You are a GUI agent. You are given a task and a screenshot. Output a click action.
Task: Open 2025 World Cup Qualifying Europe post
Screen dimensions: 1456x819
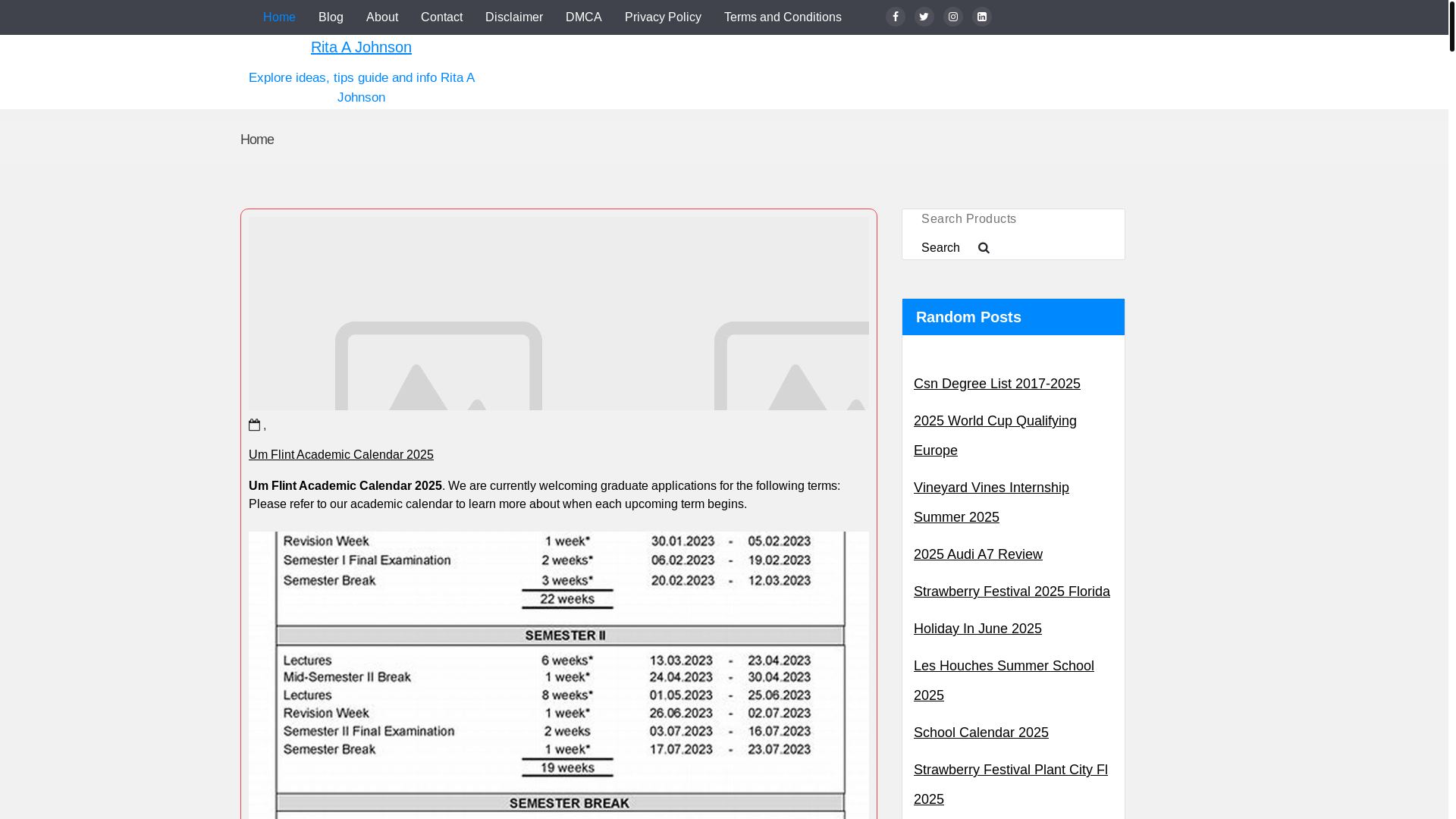coord(995,435)
